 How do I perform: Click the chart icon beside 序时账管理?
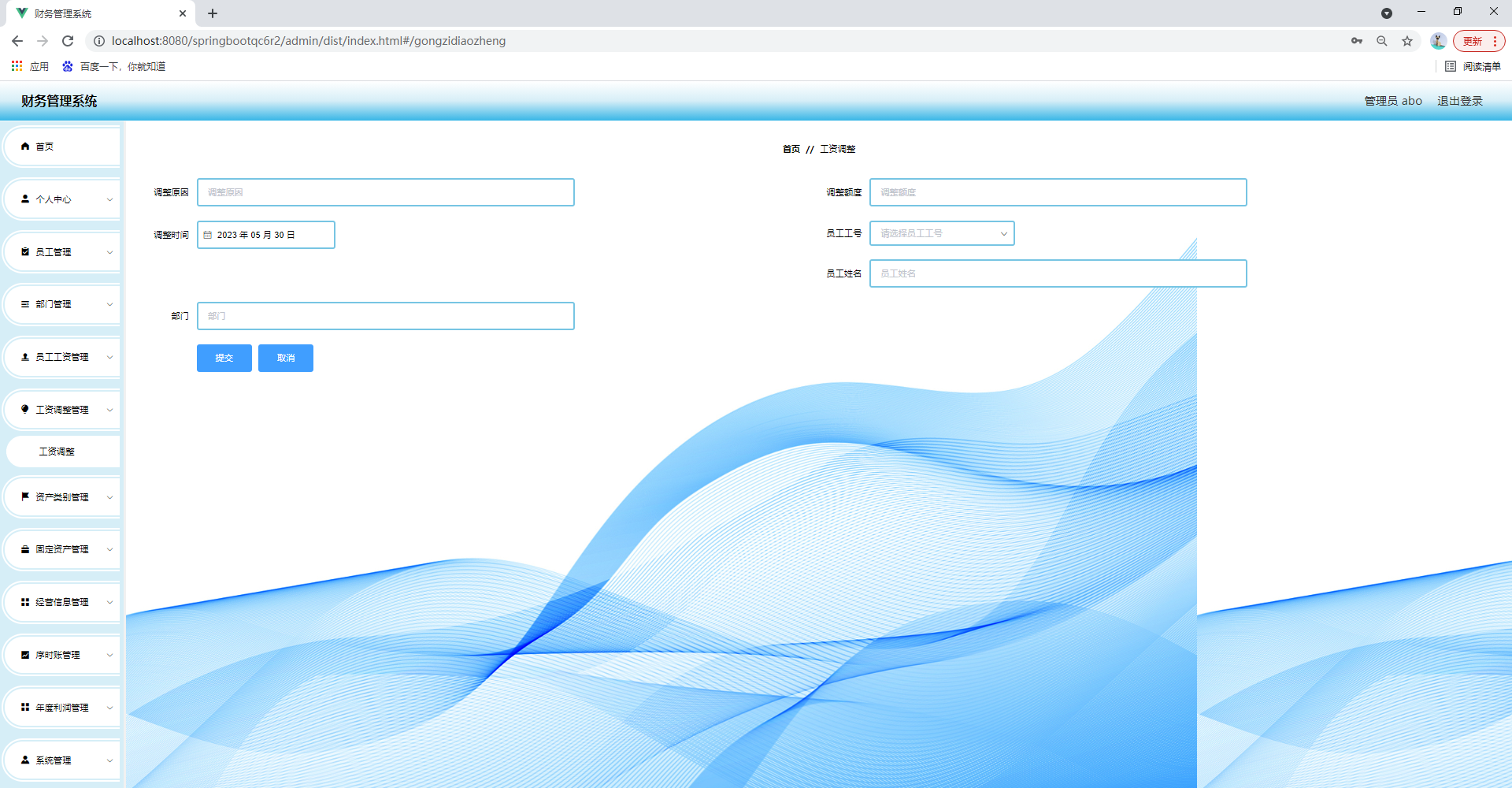pyautogui.click(x=25, y=655)
